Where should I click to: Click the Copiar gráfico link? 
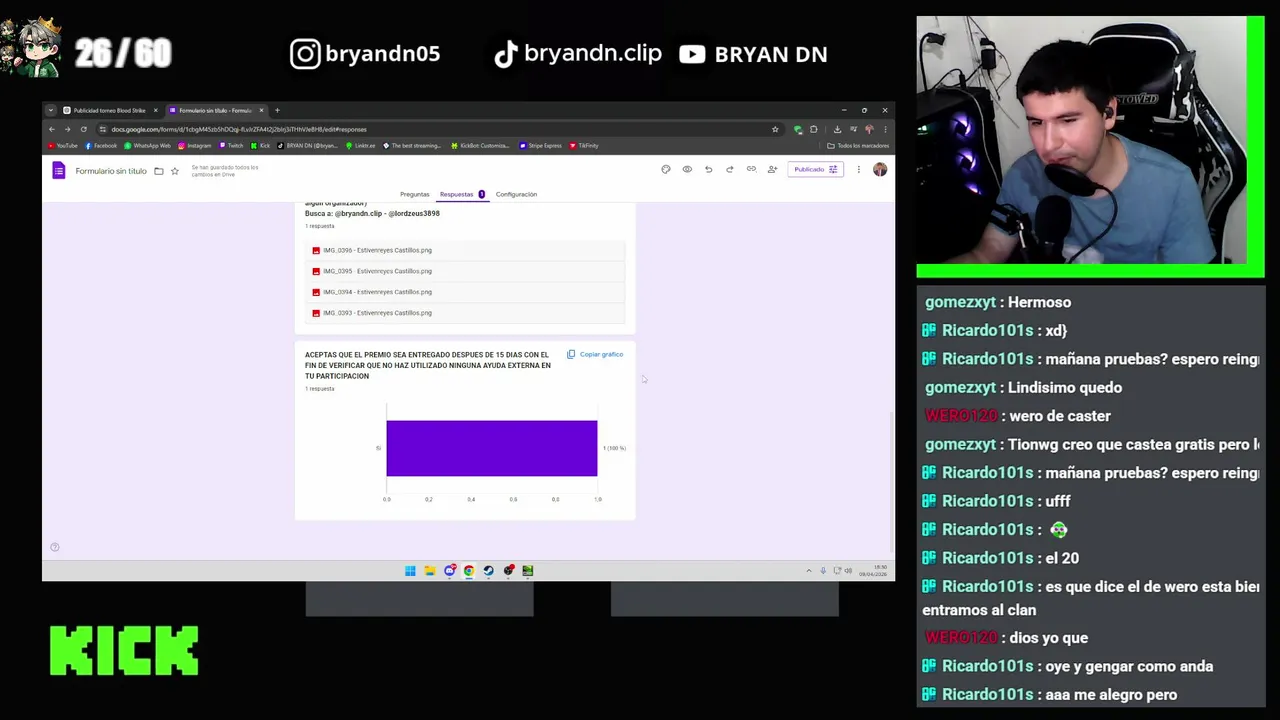[601, 354]
